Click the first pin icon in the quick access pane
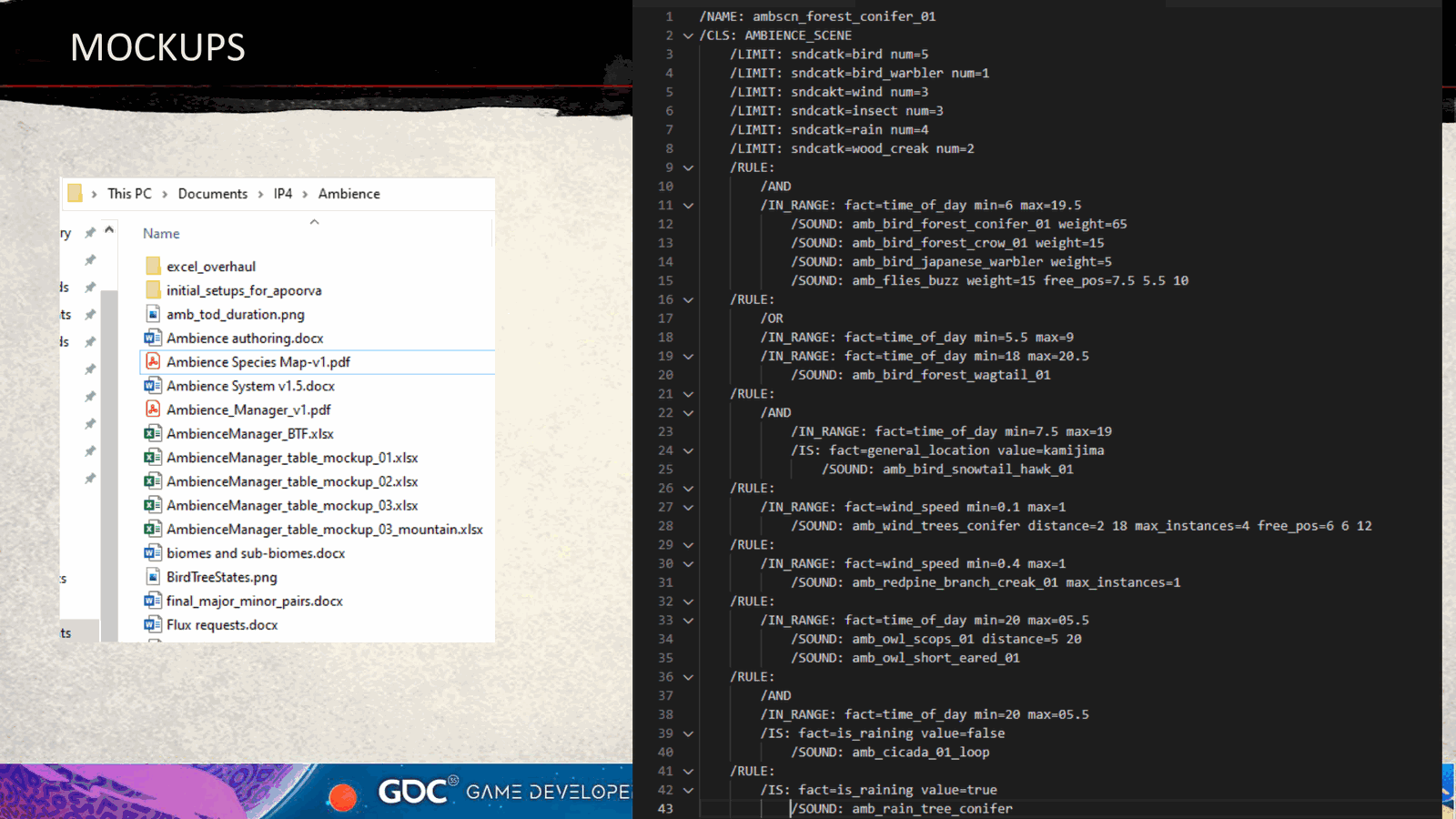The height and width of the screenshot is (819, 1456). click(x=90, y=233)
